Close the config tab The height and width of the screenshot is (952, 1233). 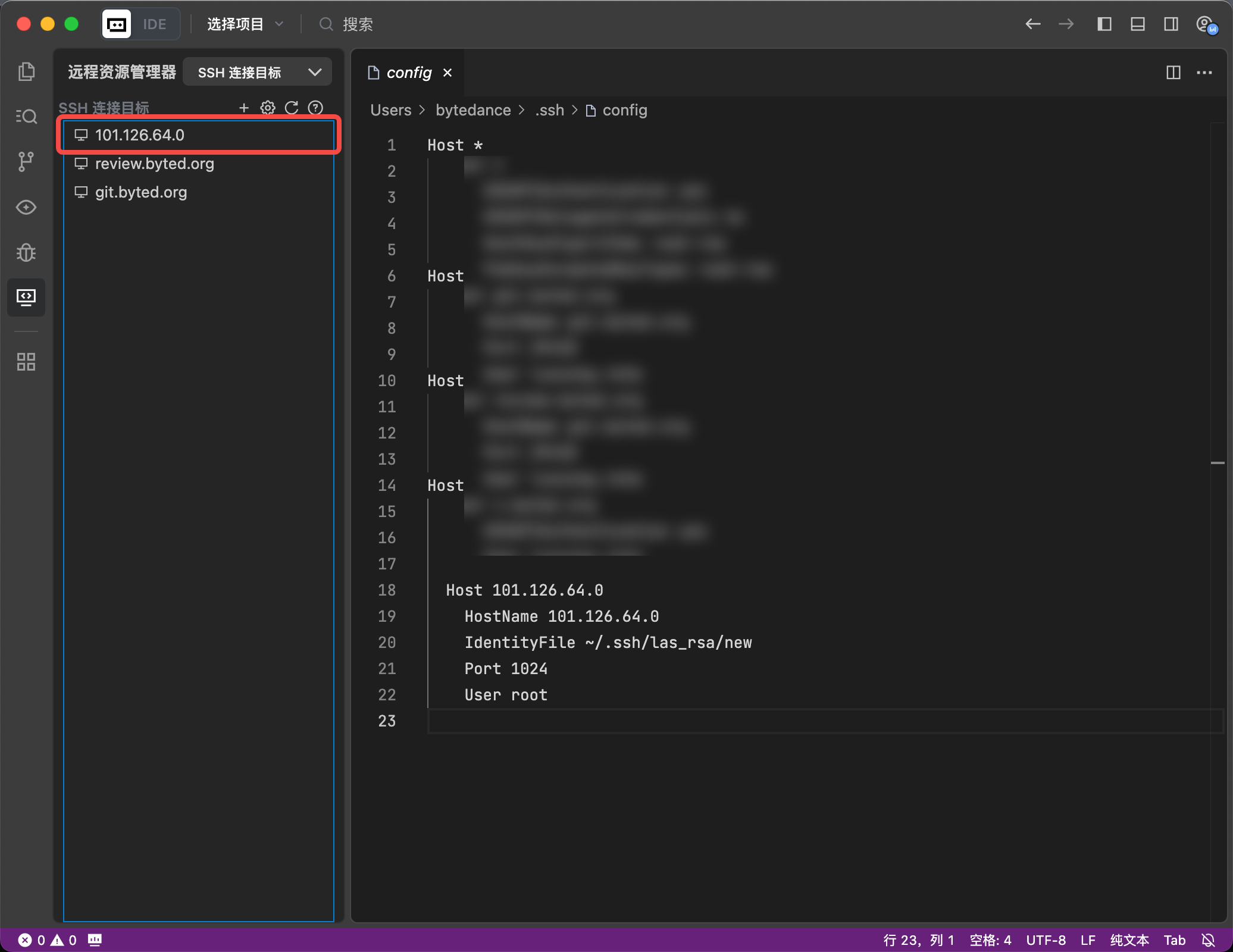tap(447, 73)
